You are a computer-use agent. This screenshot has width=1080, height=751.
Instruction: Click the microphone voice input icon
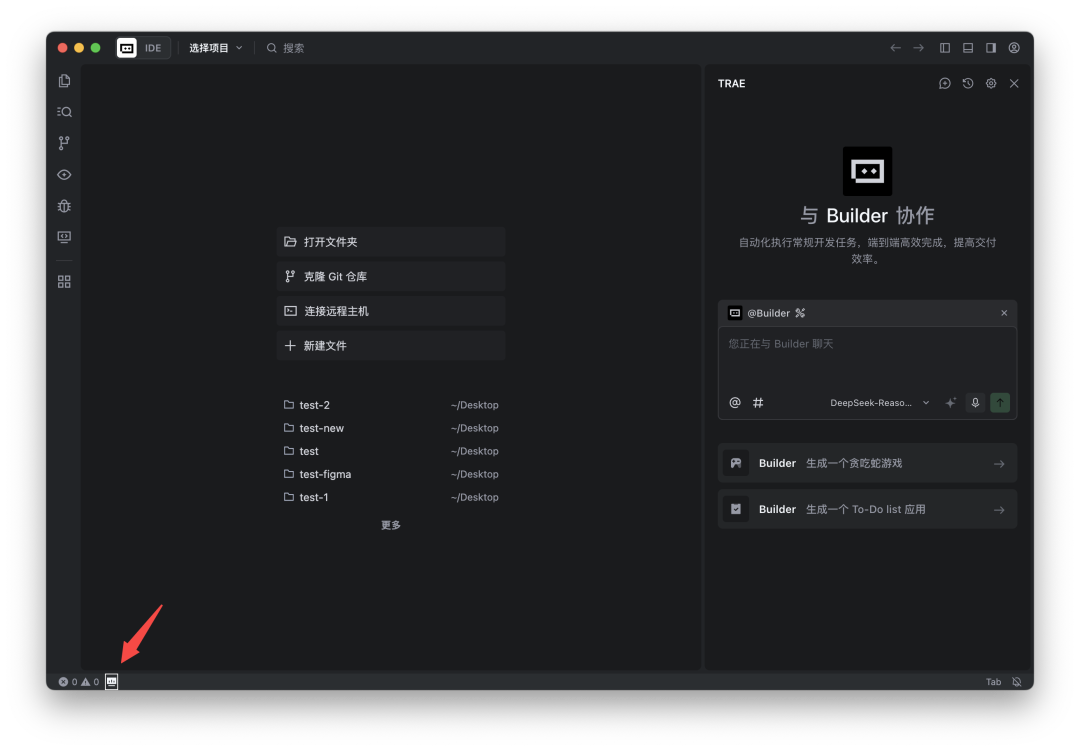click(x=975, y=402)
